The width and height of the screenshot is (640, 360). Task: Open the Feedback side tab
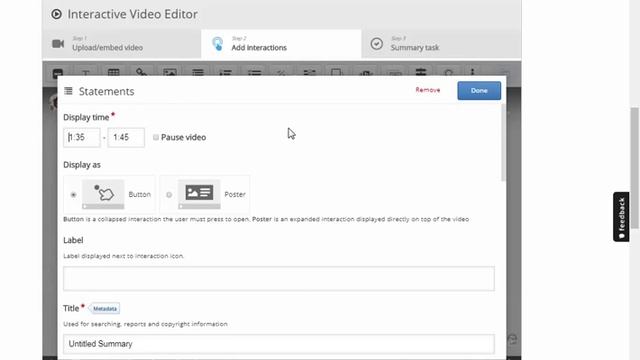click(621, 217)
